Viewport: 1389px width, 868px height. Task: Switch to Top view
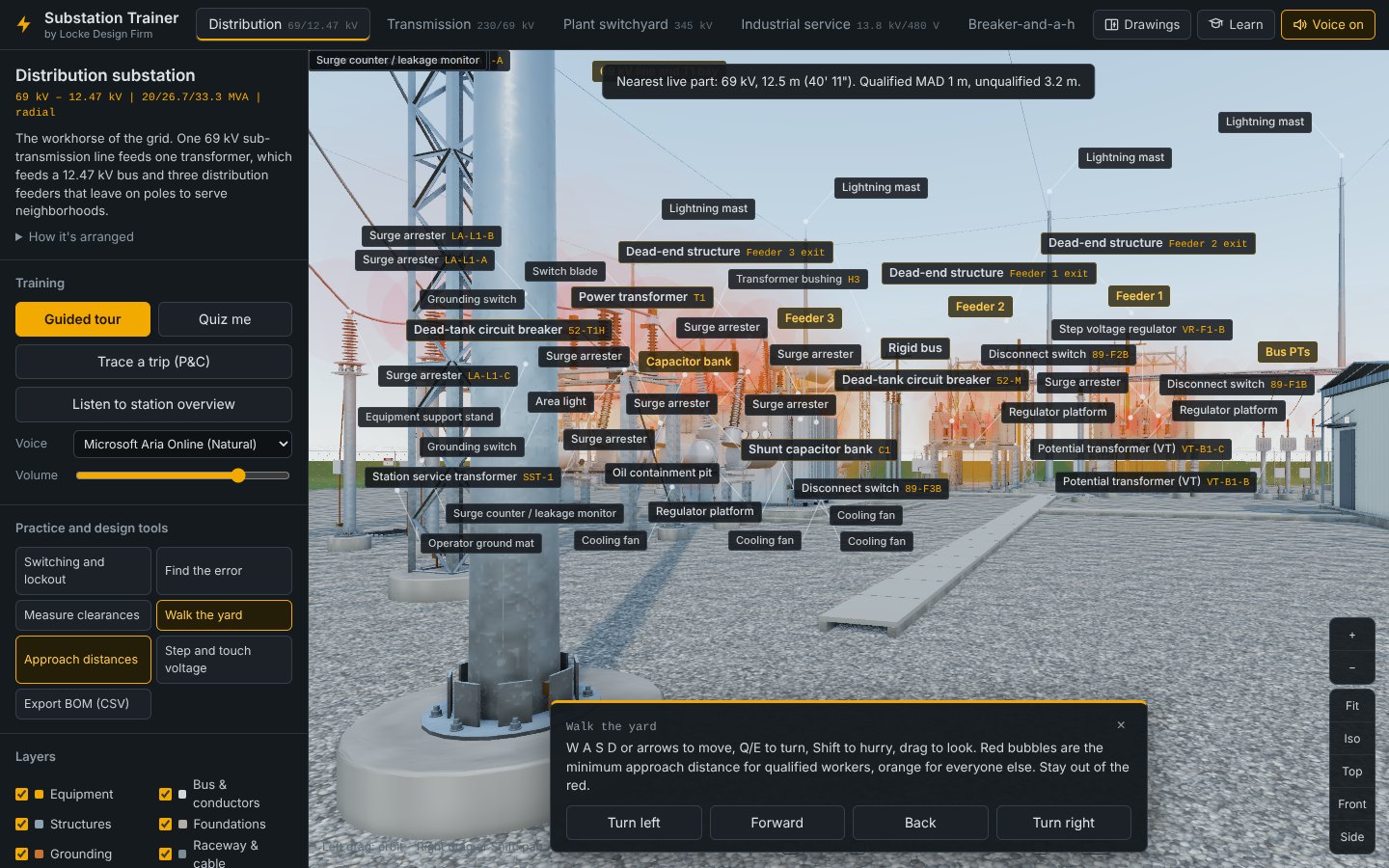tap(1351, 772)
